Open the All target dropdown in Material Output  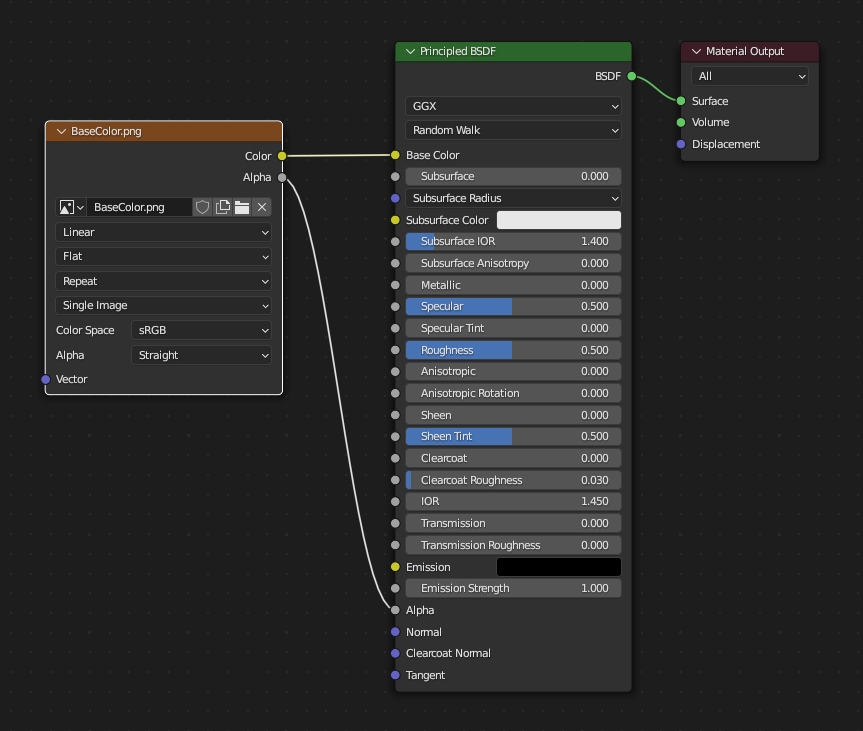coord(750,76)
